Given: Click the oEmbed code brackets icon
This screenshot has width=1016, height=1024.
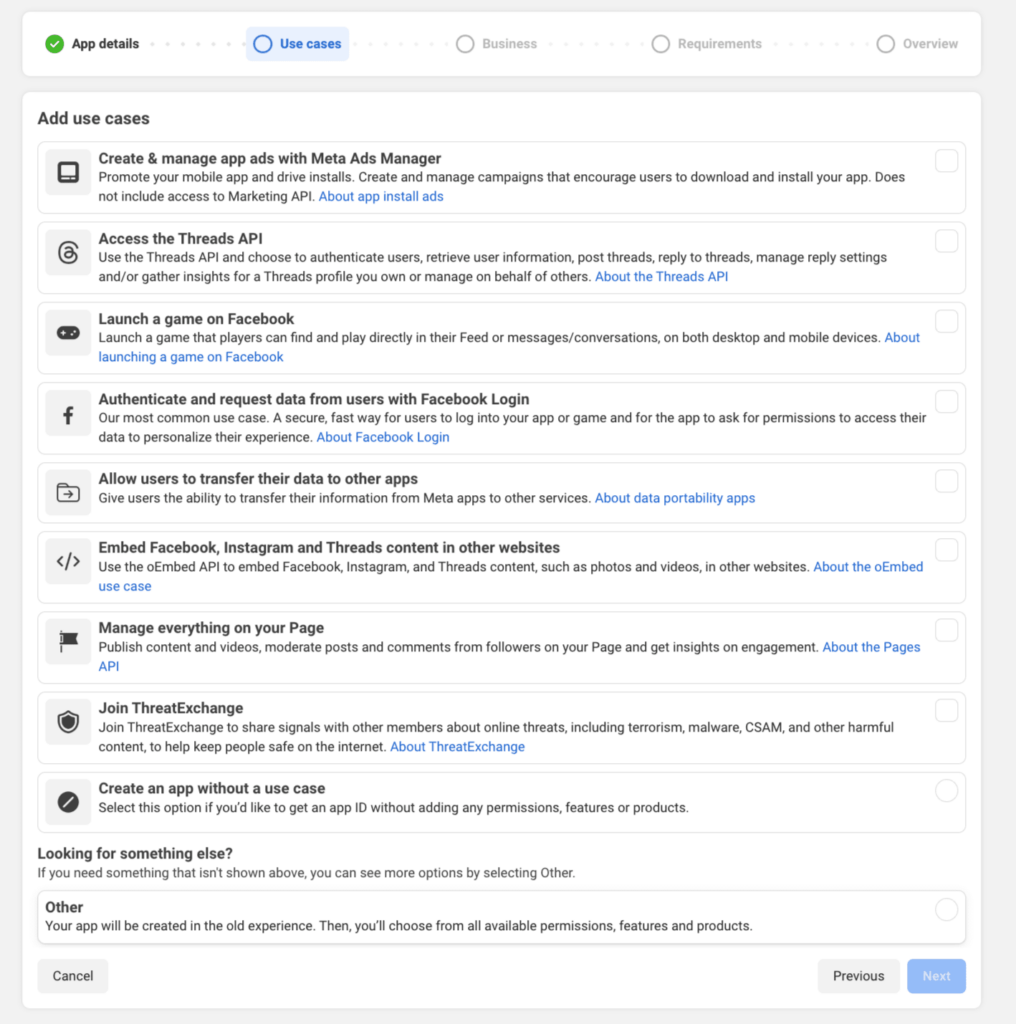Looking at the screenshot, I should click(x=68, y=562).
